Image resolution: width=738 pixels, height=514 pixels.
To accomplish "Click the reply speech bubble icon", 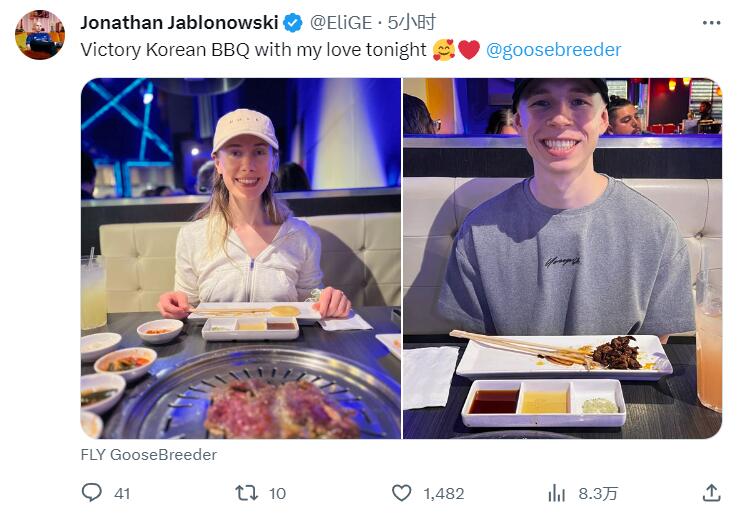I will coord(92,493).
